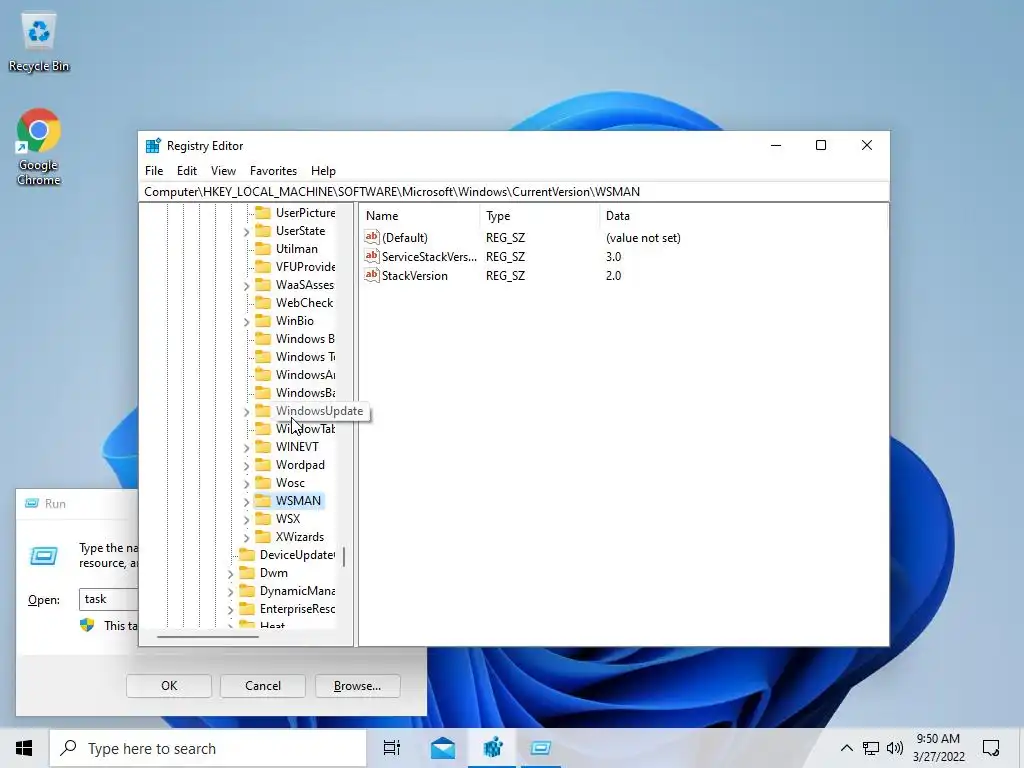Select the EnterpriseResc... tree item

point(297,609)
